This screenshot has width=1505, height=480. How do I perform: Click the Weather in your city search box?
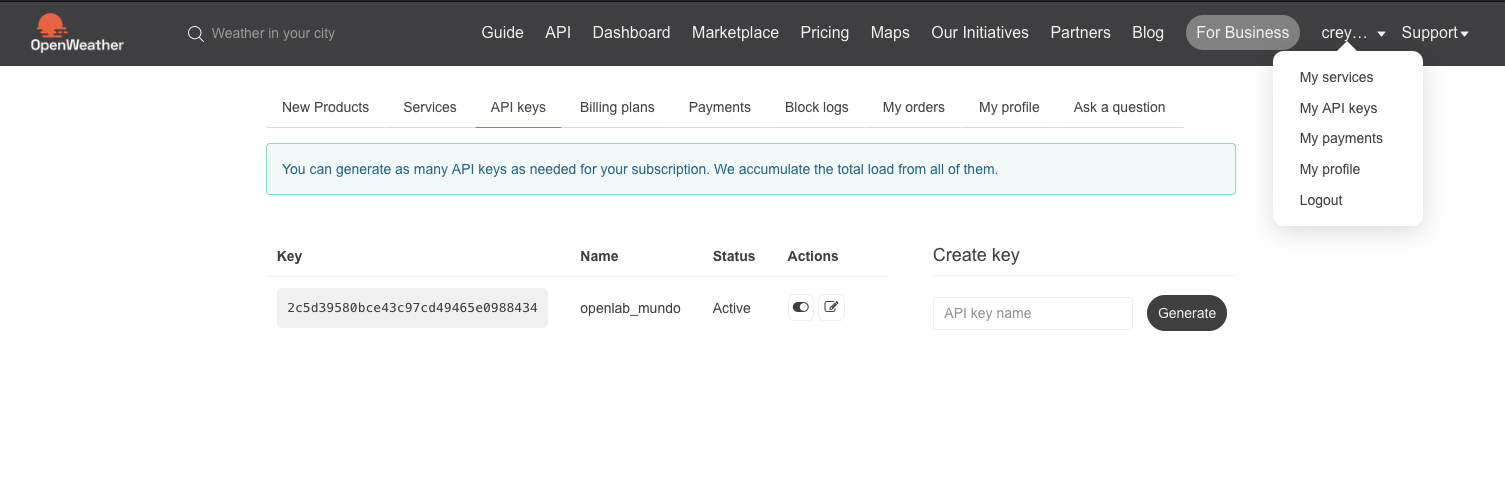(x=273, y=34)
